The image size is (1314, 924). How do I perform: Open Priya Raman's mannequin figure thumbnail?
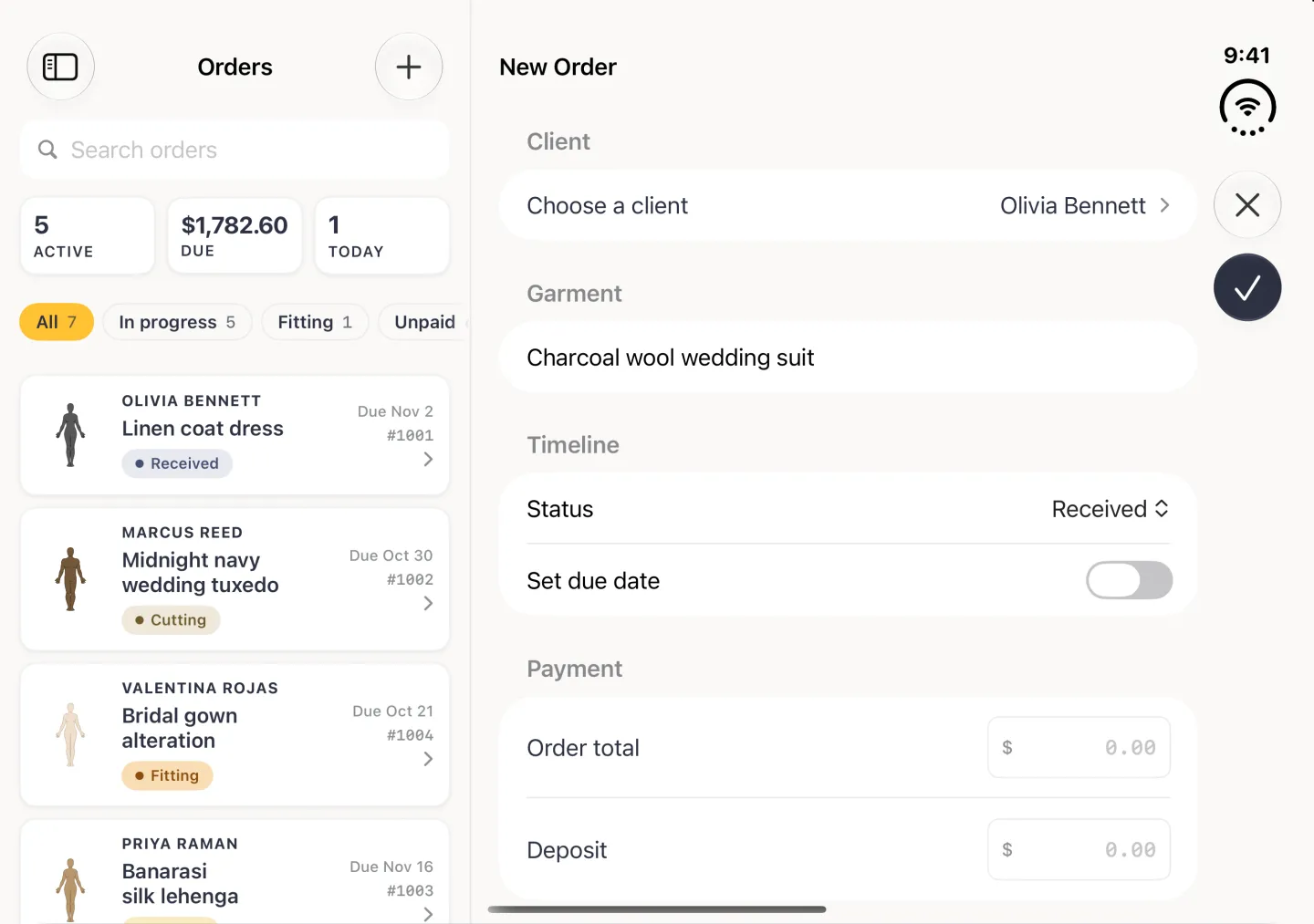[70, 889]
